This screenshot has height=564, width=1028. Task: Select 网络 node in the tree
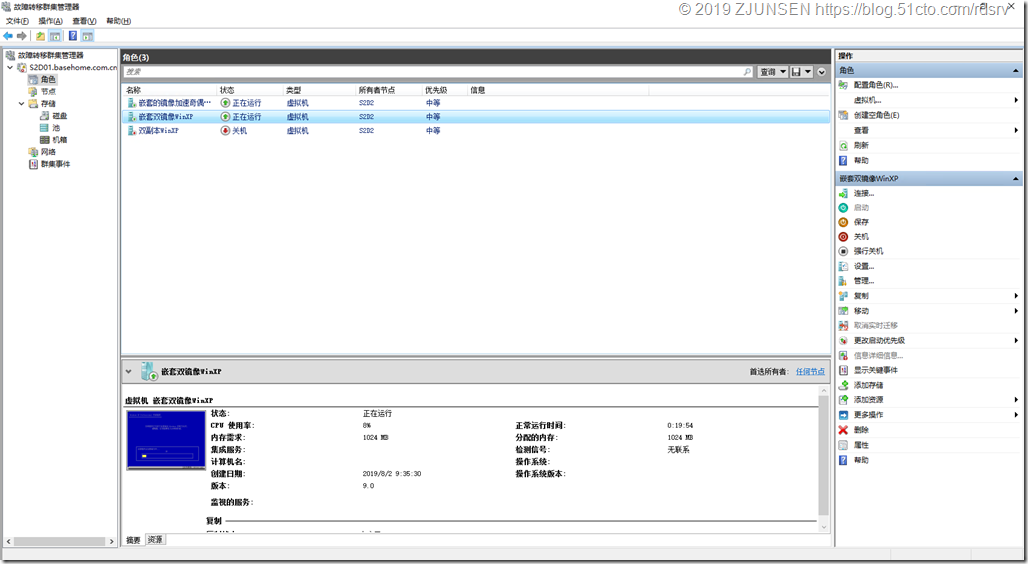pos(49,151)
